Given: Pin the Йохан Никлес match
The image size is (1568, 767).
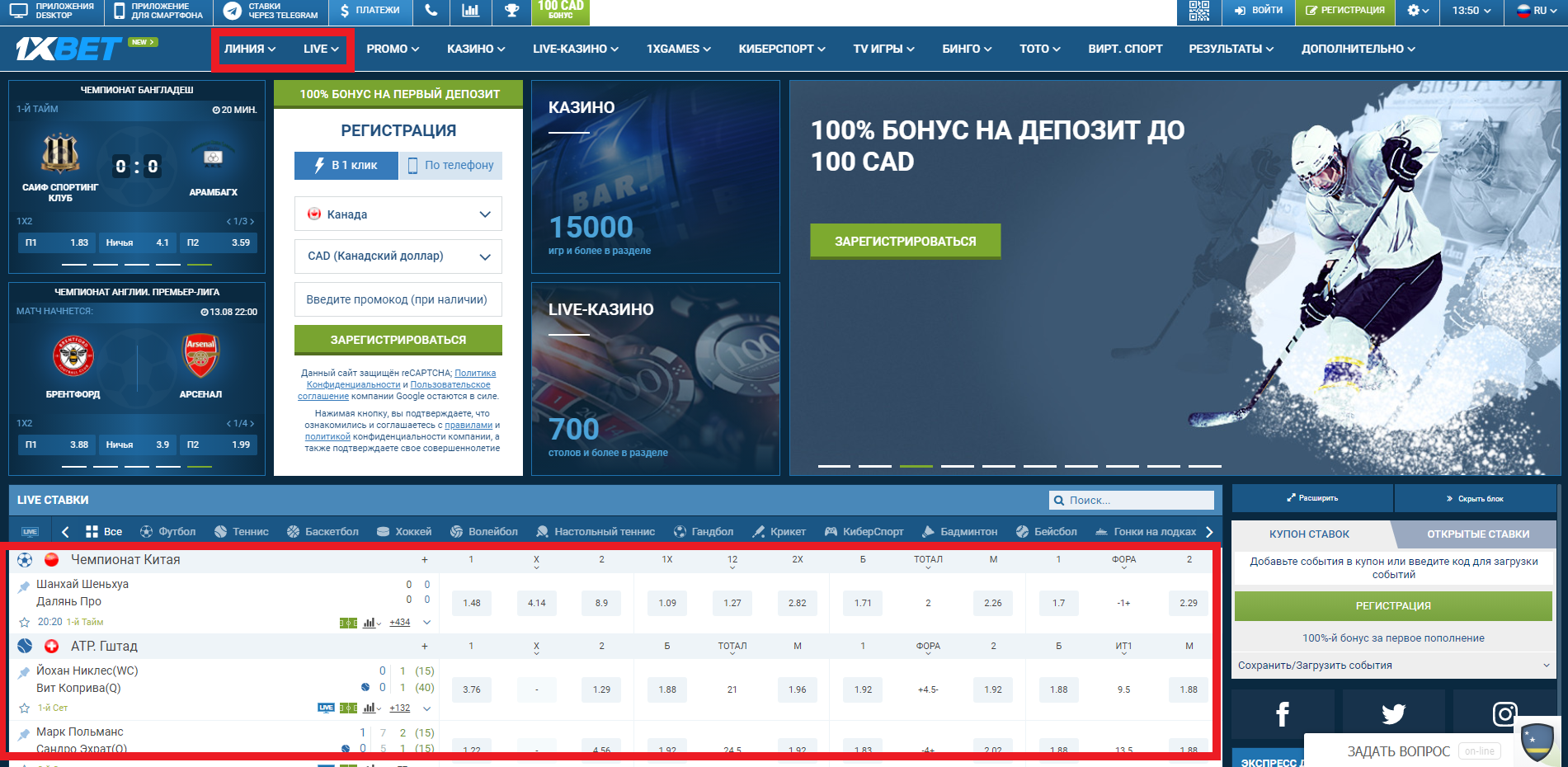Looking at the screenshot, I should pyautogui.click(x=24, y=672).
